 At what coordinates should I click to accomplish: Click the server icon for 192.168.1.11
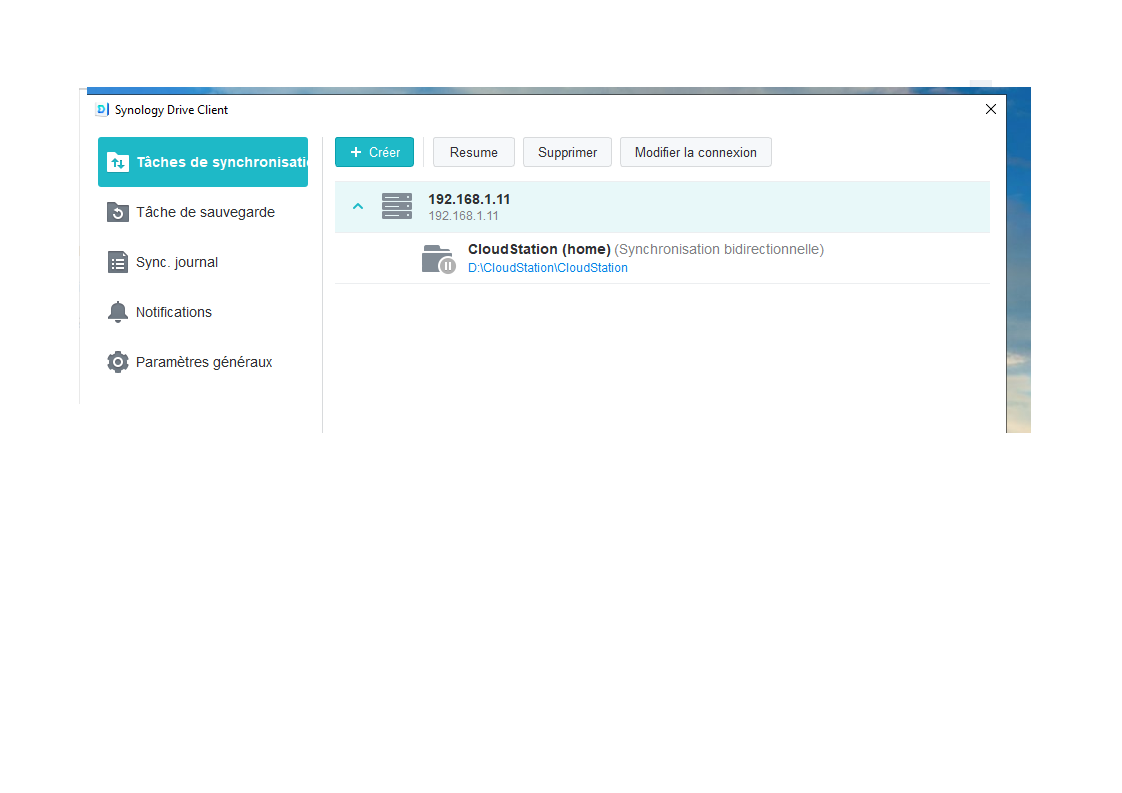point(397,206)
